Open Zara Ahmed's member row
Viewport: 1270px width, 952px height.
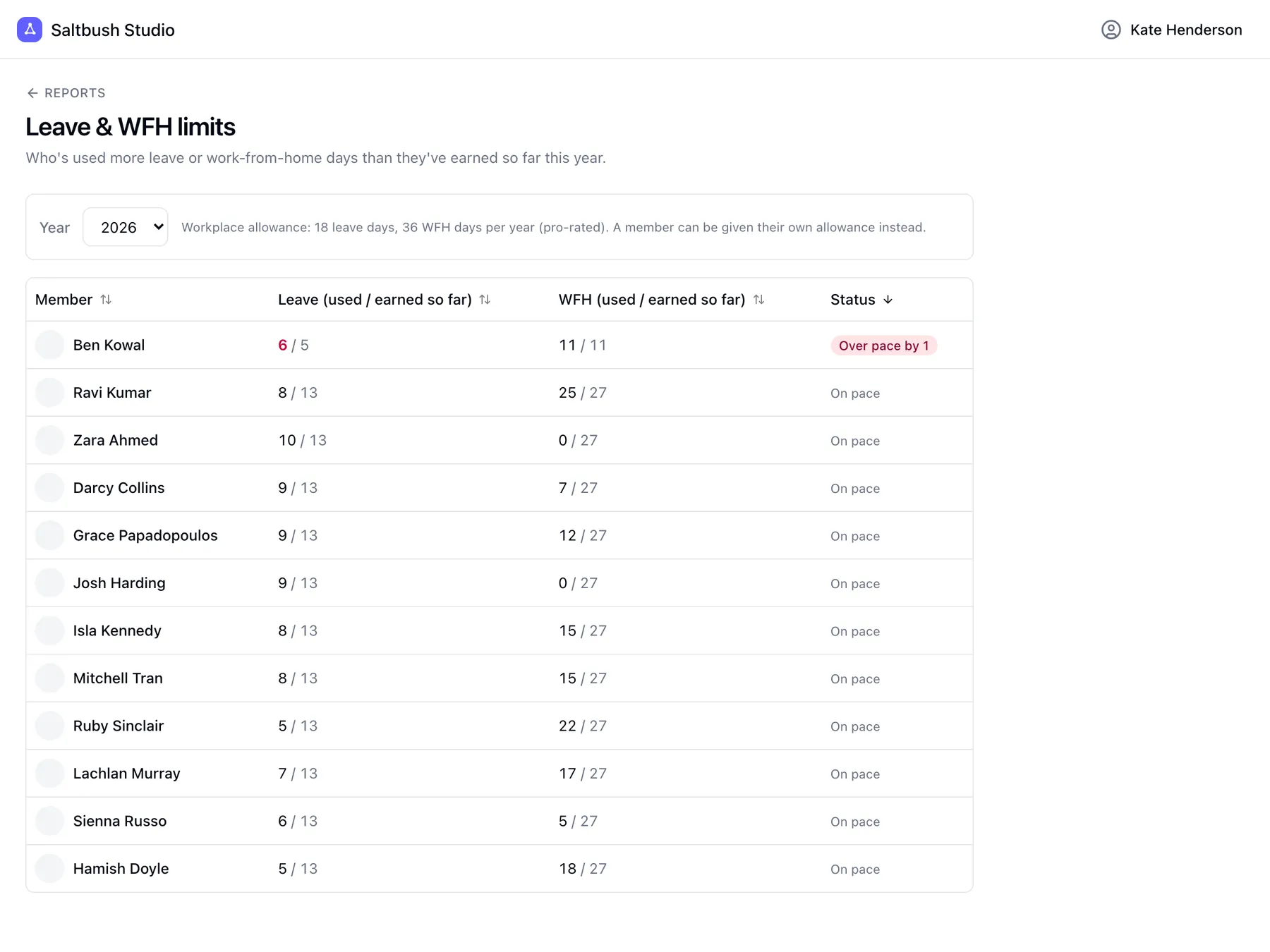(x=500, y=440)
